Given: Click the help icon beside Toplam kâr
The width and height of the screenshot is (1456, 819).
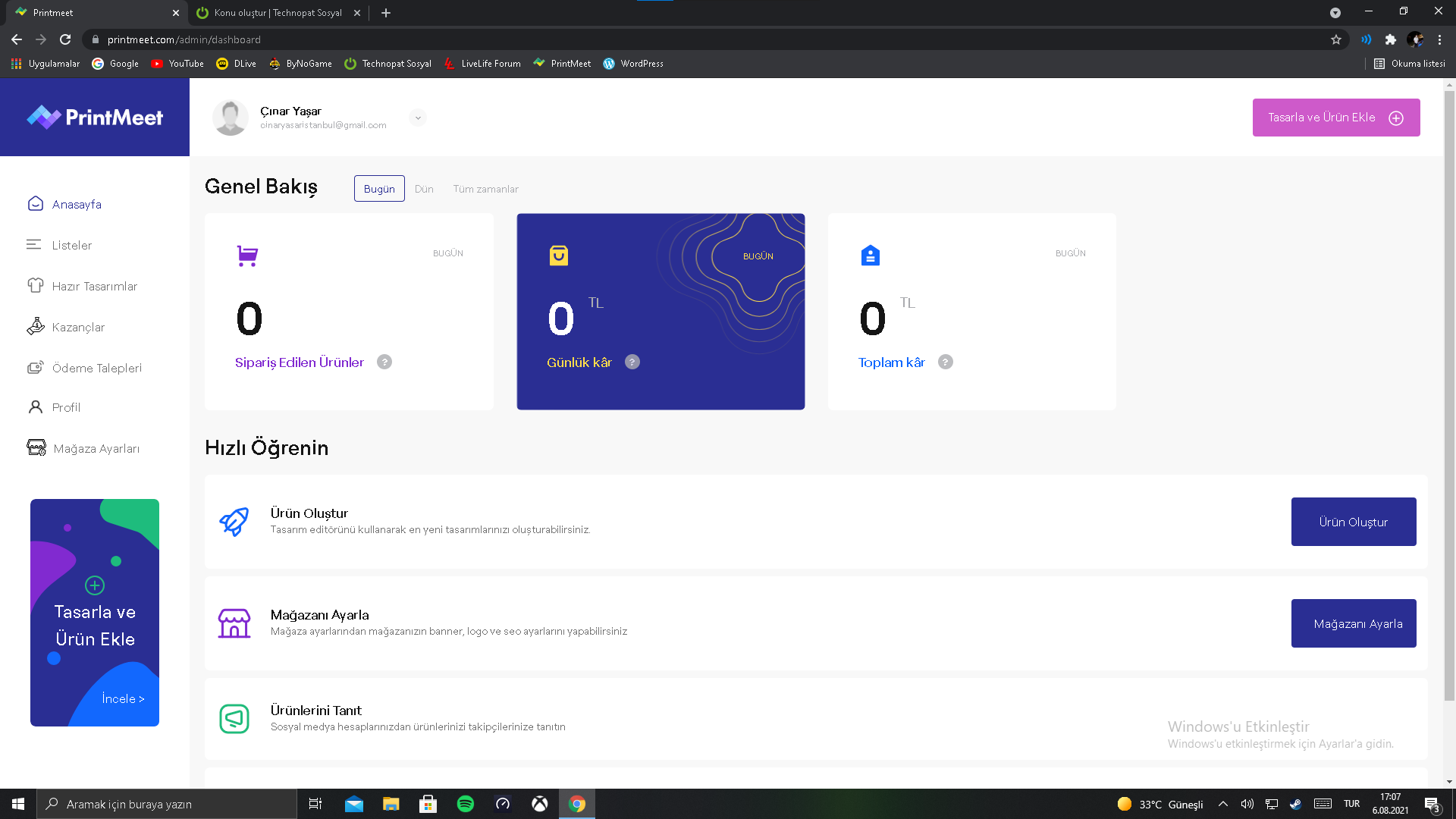Looking at the screenshot, I should [945, 362].
